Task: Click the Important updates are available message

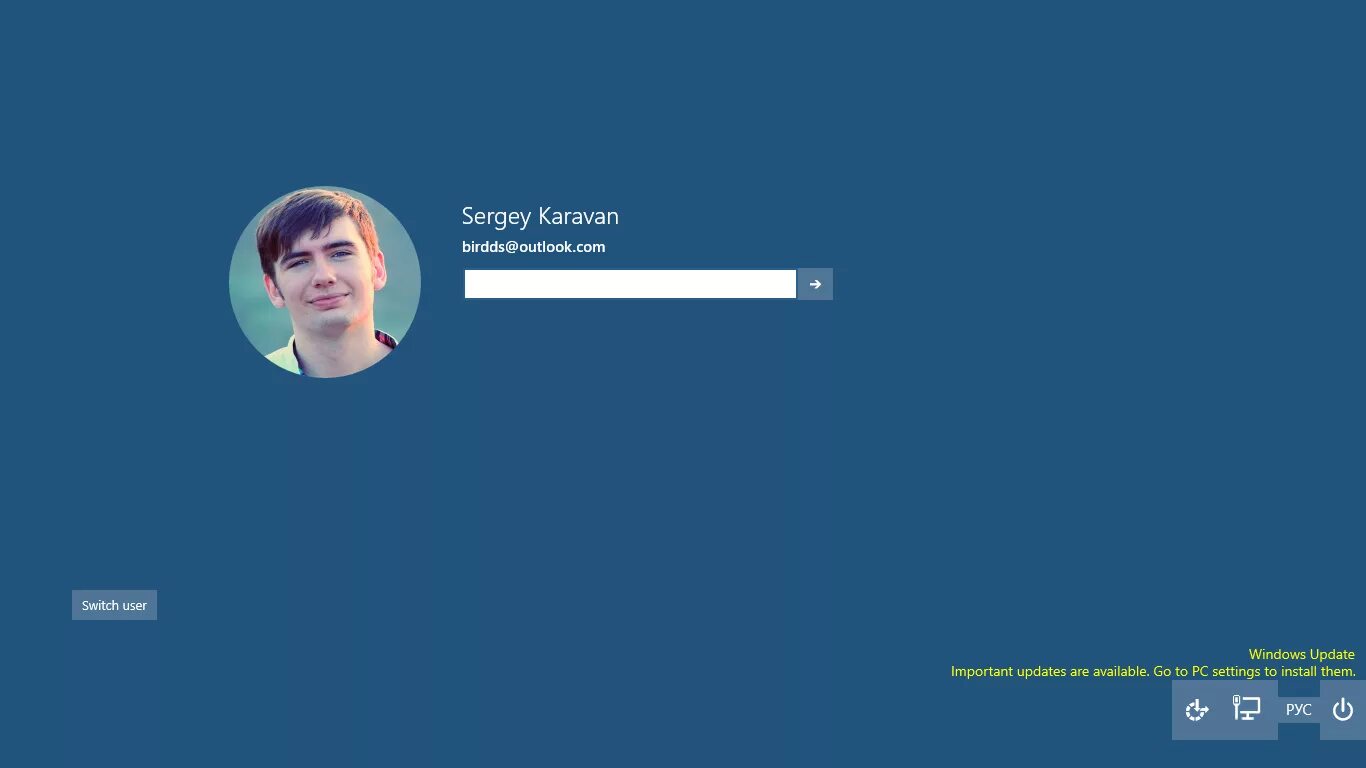Action: pos(1153,672)
